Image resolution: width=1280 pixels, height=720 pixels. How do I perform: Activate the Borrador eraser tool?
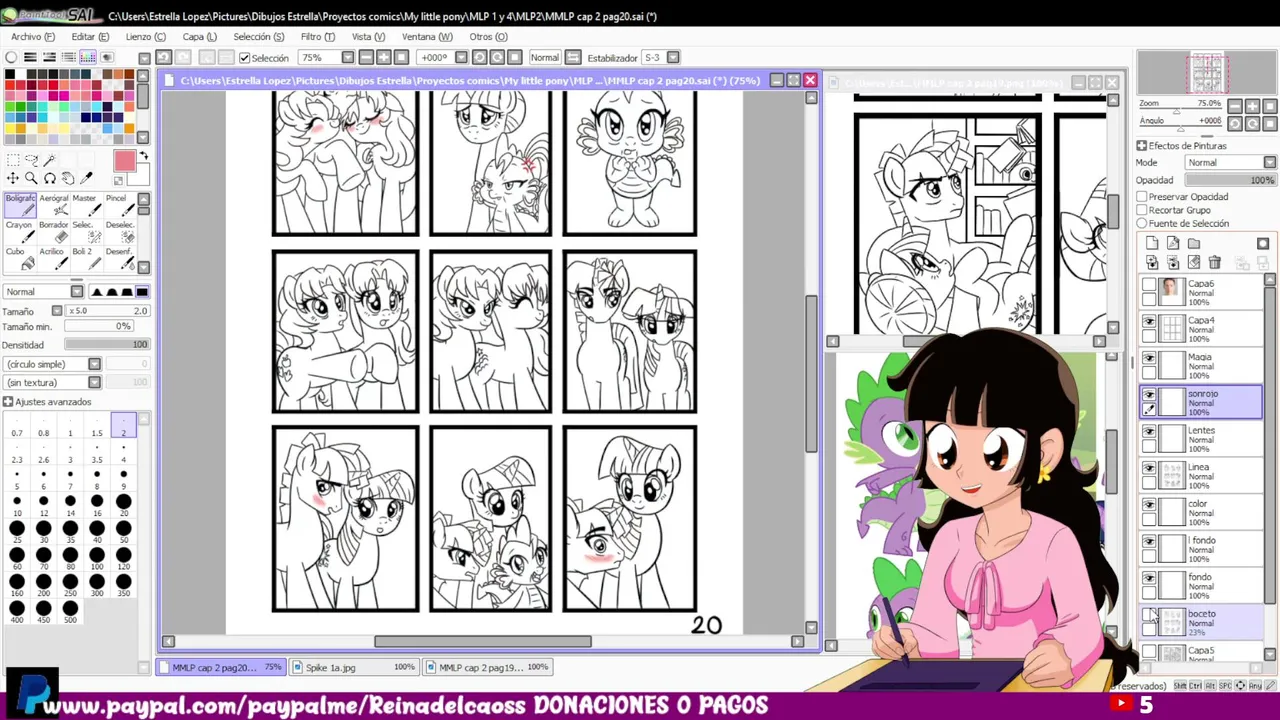click(x=53, y=232)
